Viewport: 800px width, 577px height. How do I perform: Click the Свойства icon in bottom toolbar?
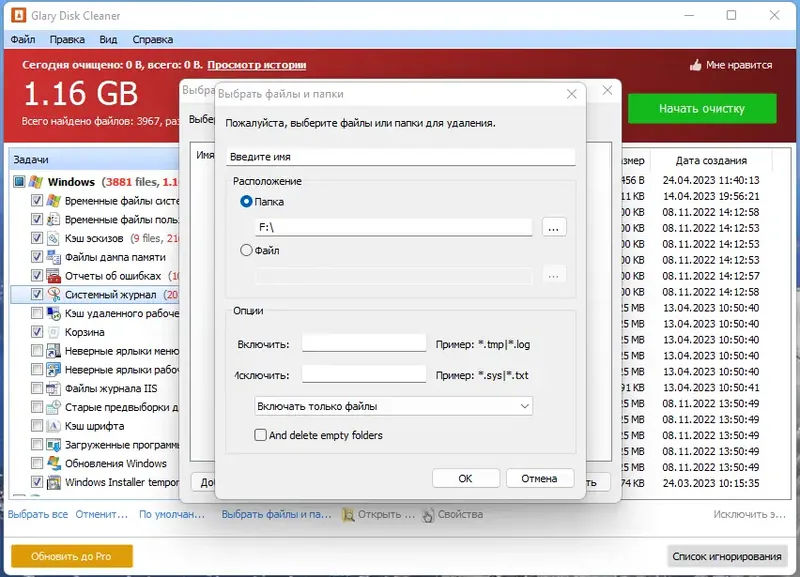pos(428,515)
